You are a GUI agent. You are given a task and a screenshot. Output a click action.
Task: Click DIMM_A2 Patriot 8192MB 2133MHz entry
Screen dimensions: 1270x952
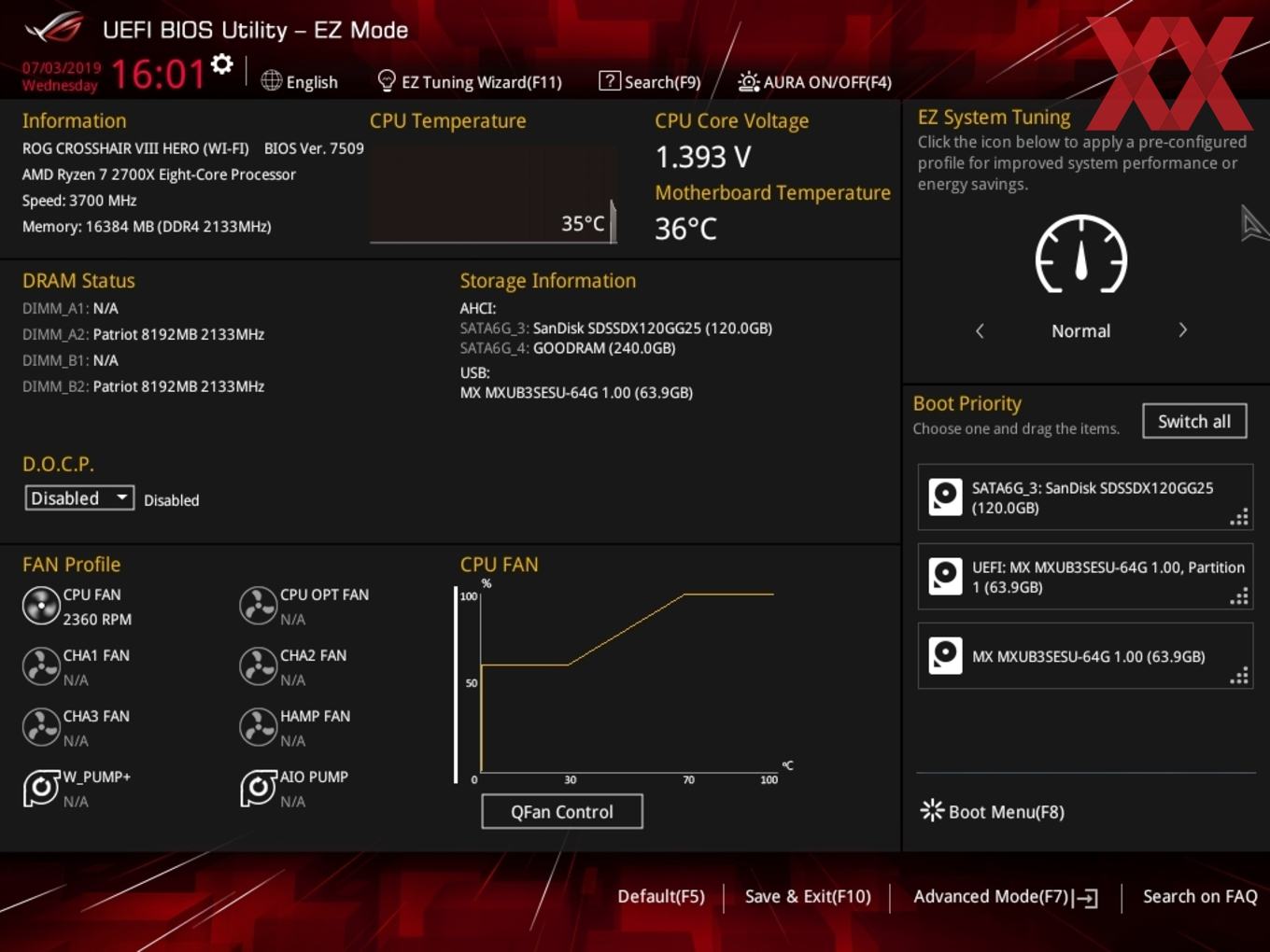pos(143,334)
